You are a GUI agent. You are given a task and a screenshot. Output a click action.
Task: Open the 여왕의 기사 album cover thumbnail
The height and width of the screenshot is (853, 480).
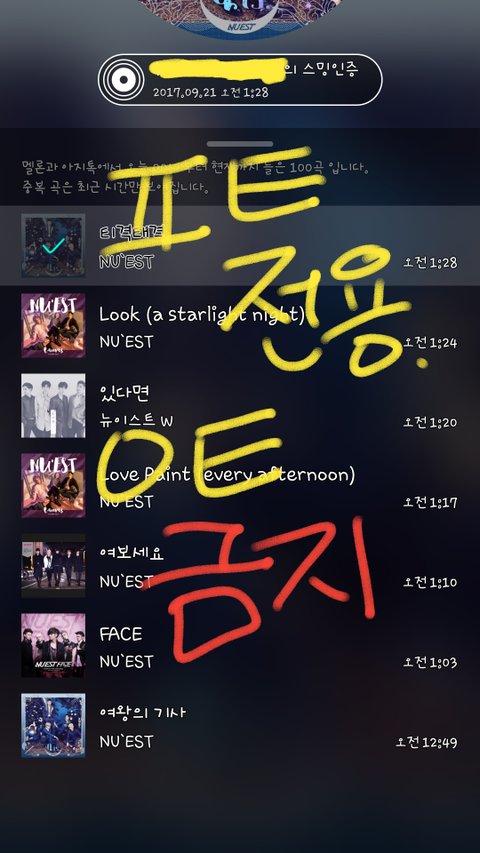[x=53, y=725]
